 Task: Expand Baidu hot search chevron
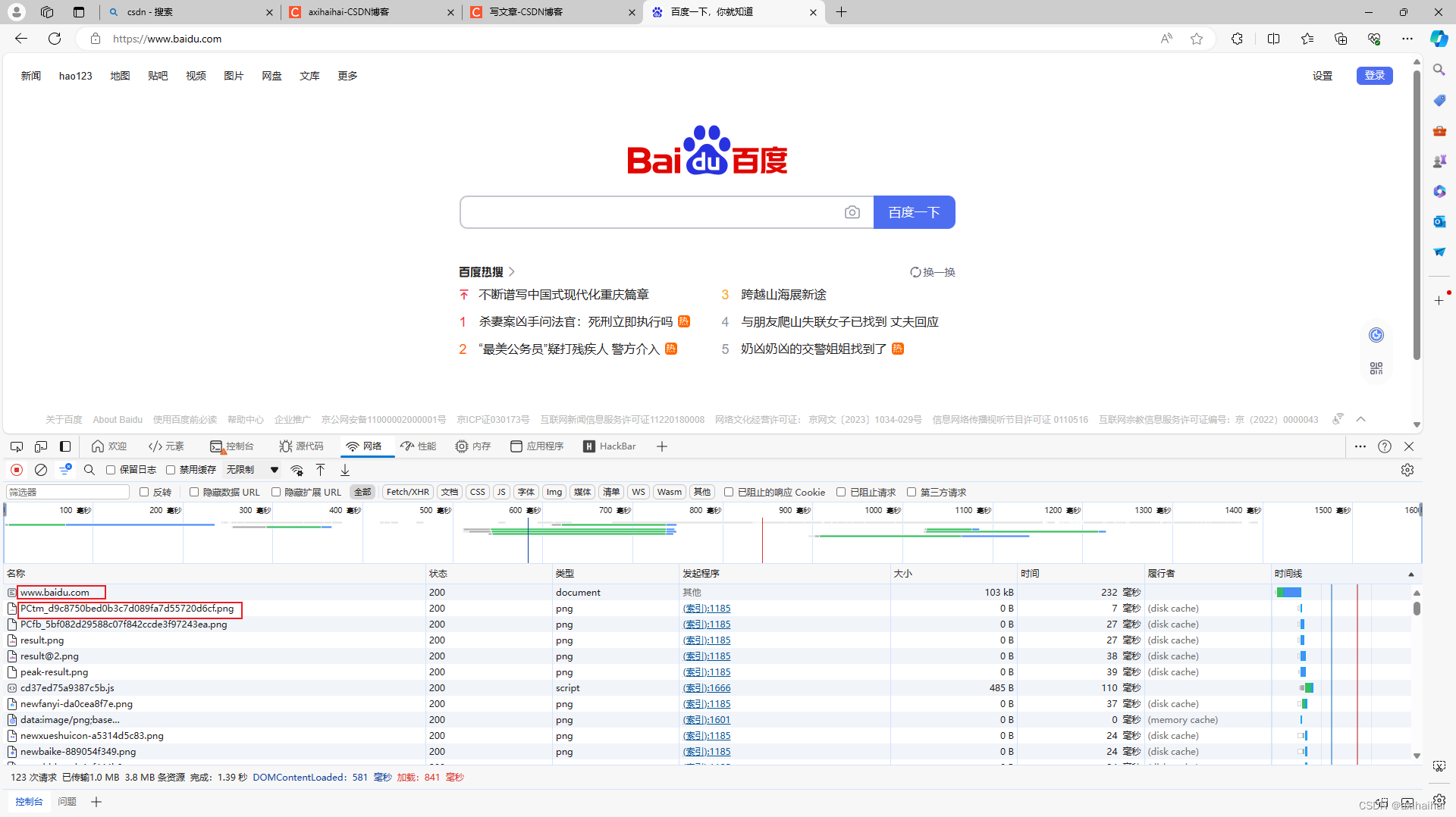(x=512, y=271)
